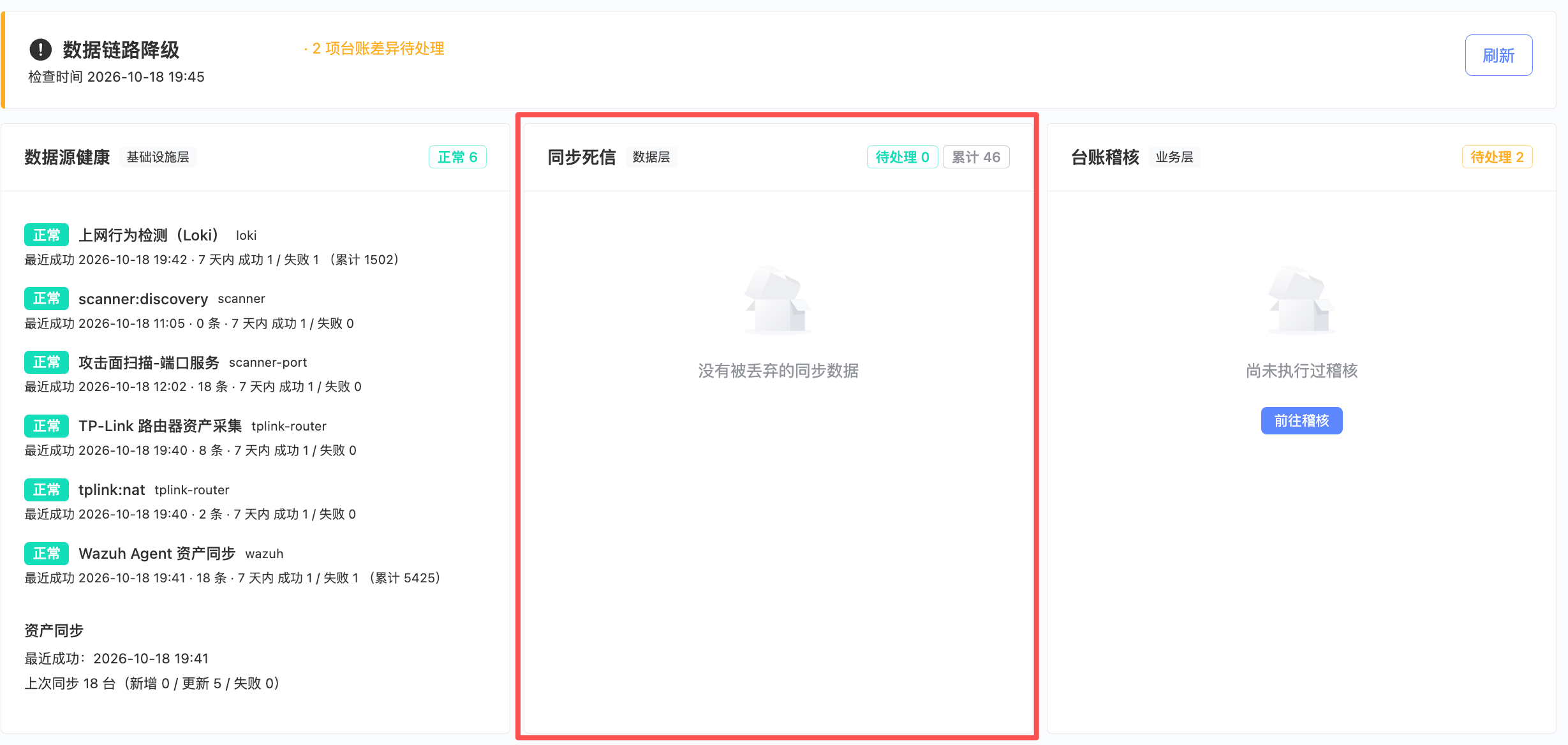Screen dimensions: 1568x745
Task: Click the 正常 status tag for 攻击面扫描-端口服务
Action: [x=47, y=362]
